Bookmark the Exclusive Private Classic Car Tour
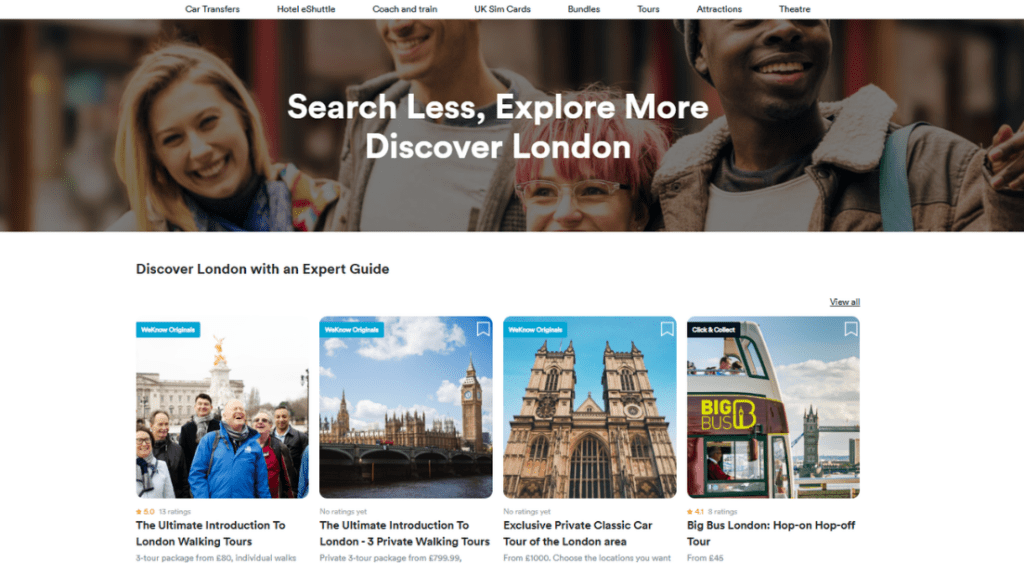Viewport: 1024px width, 563px height. [x=667, y=329]
